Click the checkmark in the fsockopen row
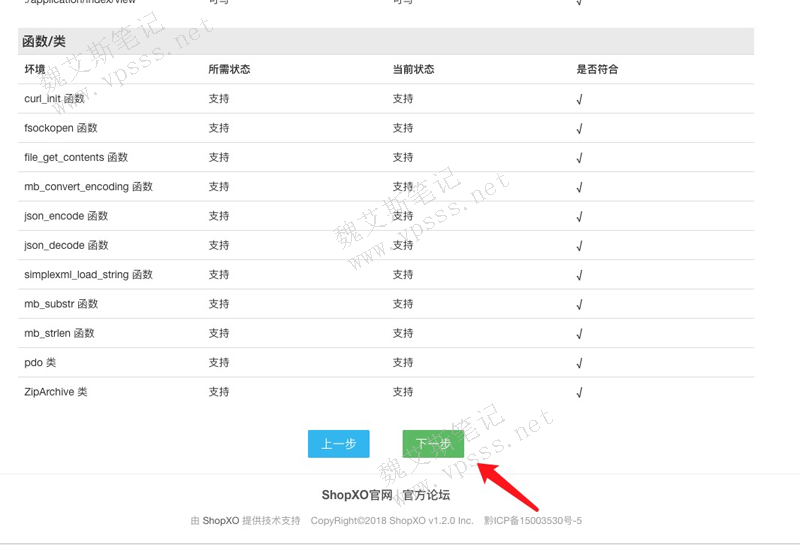 pyautogui.click(x=580, y=129)
